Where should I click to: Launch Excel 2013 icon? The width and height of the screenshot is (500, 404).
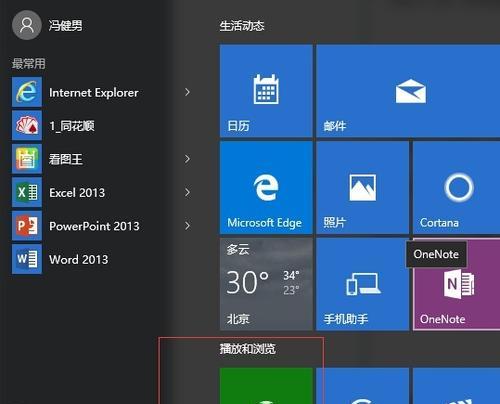tap(27, 192)
